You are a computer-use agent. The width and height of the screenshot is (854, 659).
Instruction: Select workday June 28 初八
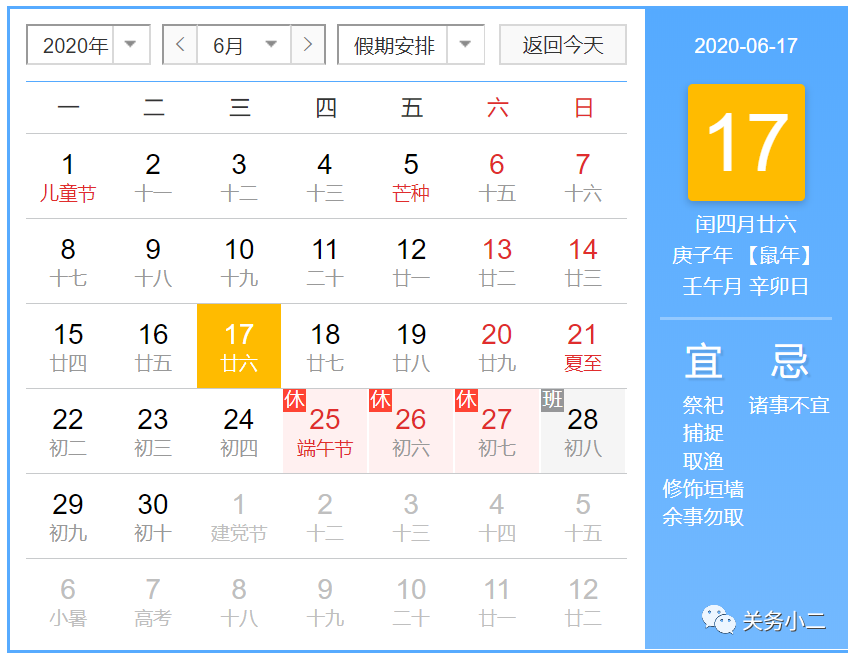[x=583, y=431]
